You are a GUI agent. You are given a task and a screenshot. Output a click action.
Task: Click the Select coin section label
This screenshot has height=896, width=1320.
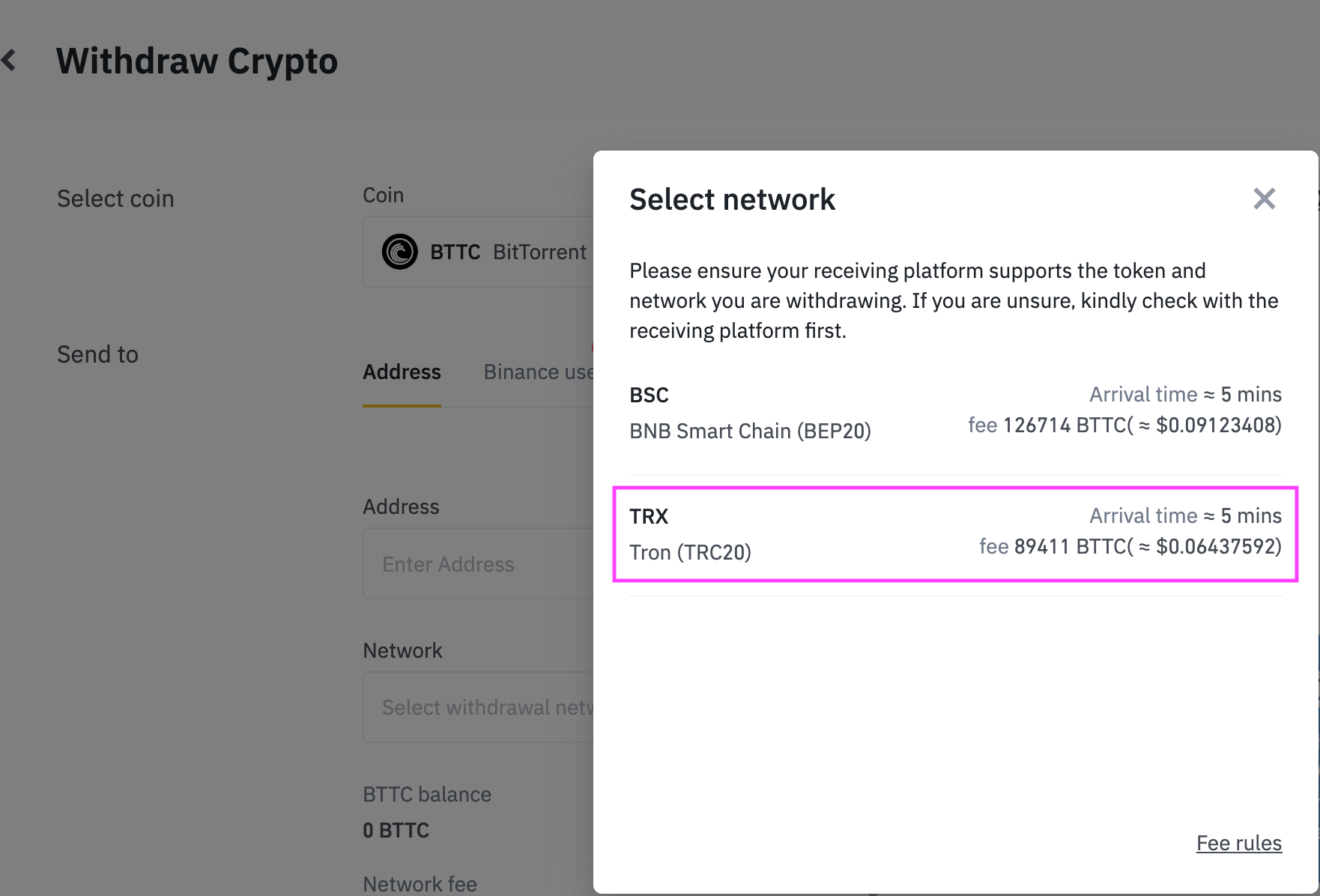tap(115, 199)
